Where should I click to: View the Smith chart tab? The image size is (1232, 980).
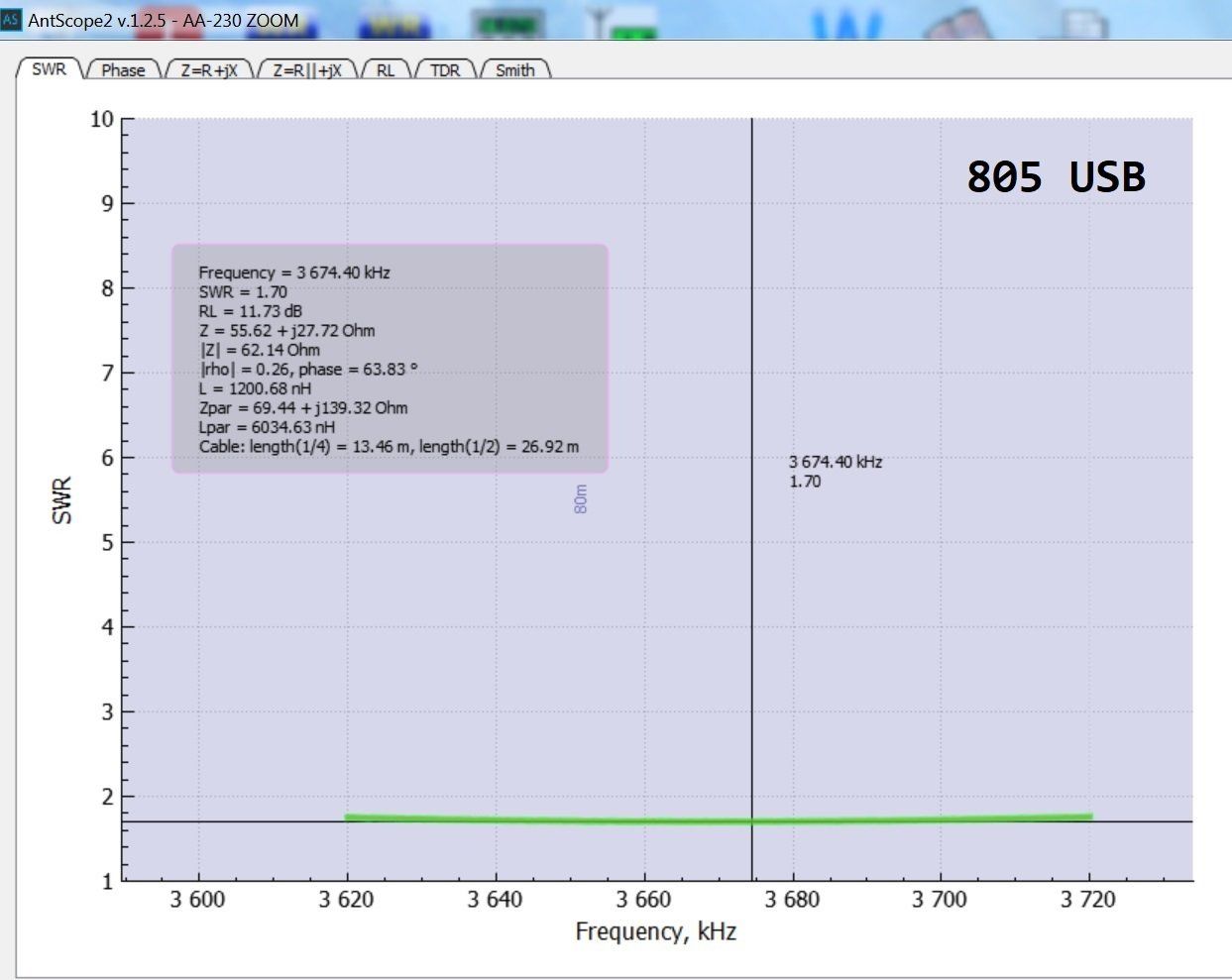click(514, 70)
